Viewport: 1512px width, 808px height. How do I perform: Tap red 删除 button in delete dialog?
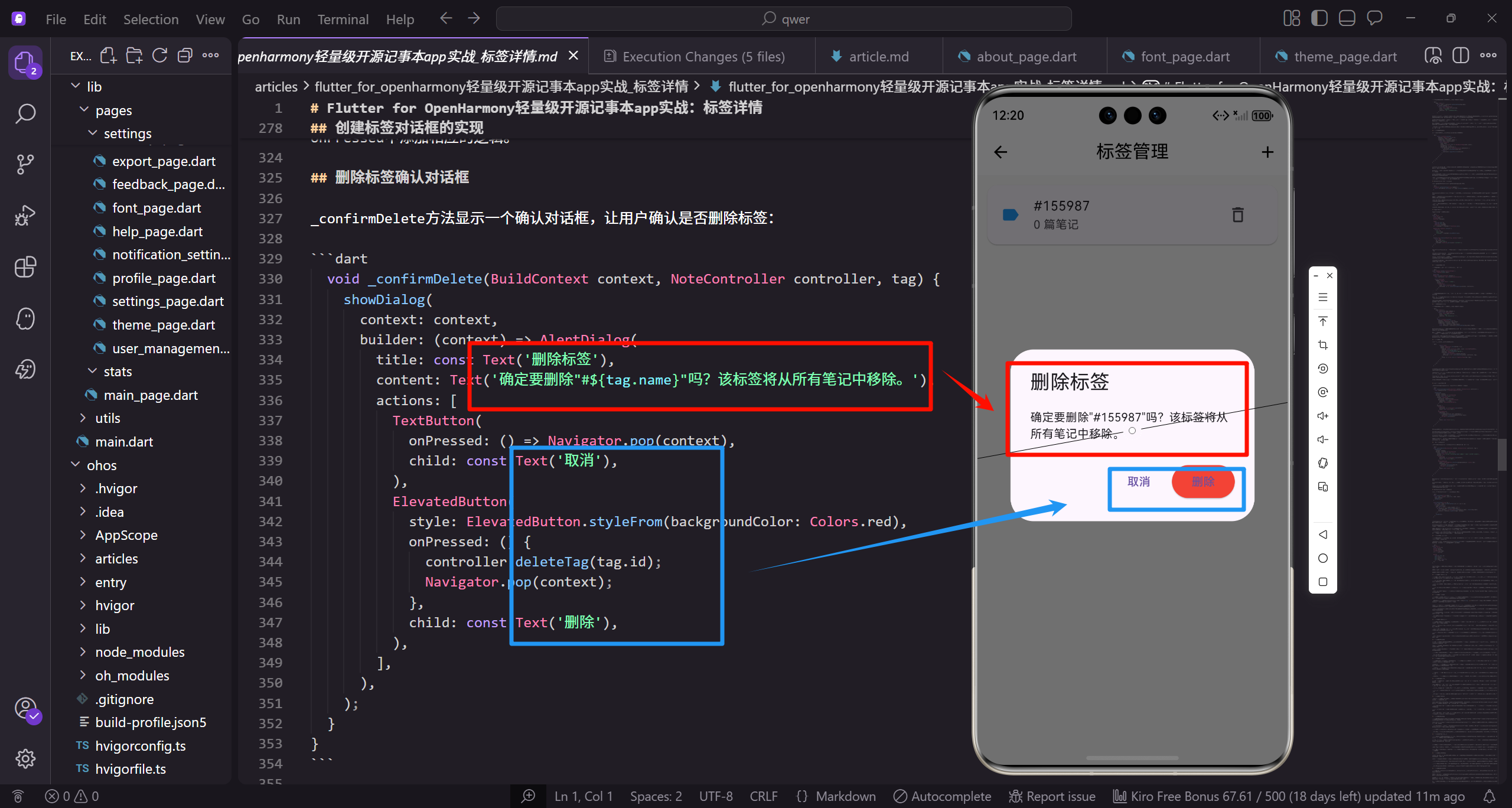tap(1203, 482)
